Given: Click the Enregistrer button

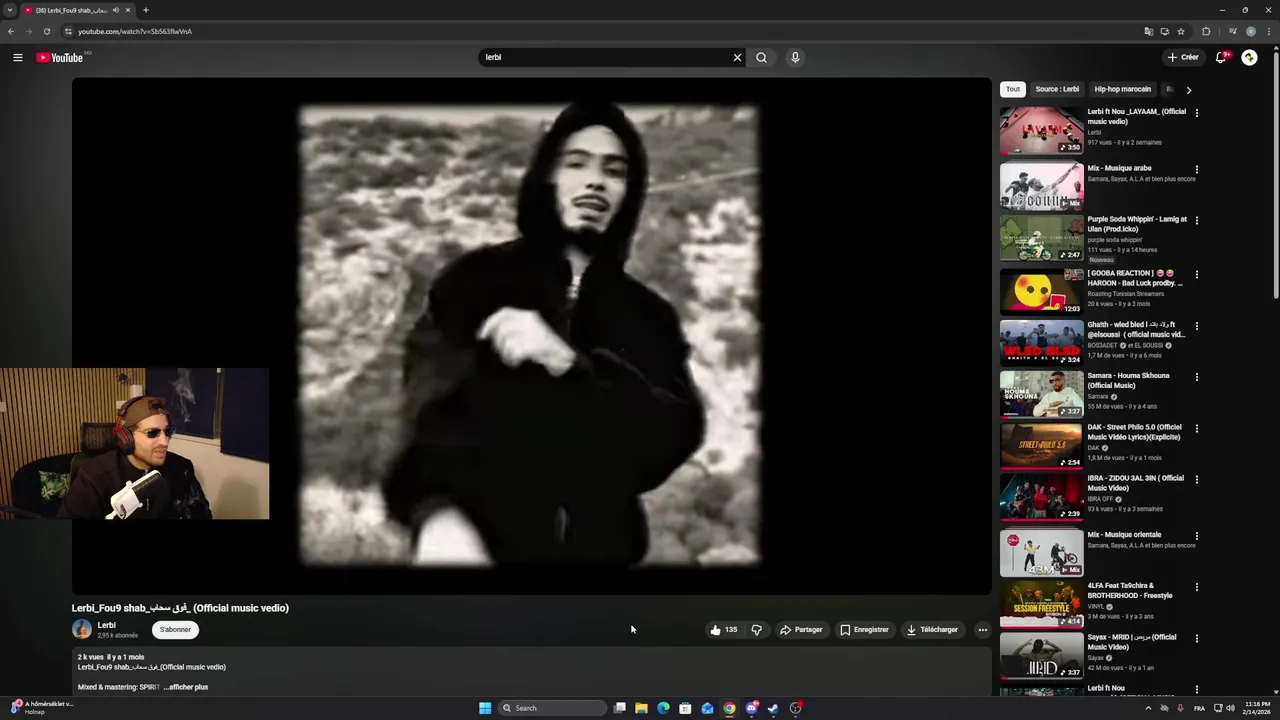Looking at the screenshot, I should coord(864,630).
